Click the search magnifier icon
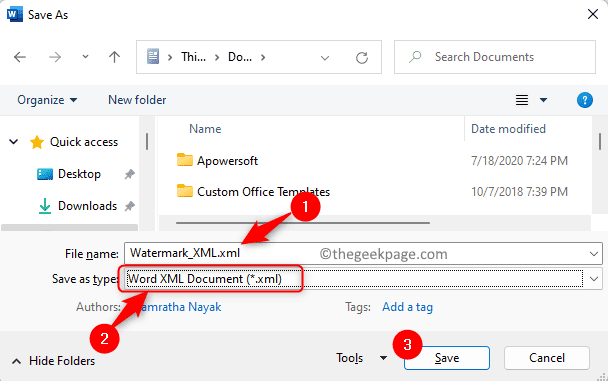This screenshot has width=608, height=381. point(415,57)
